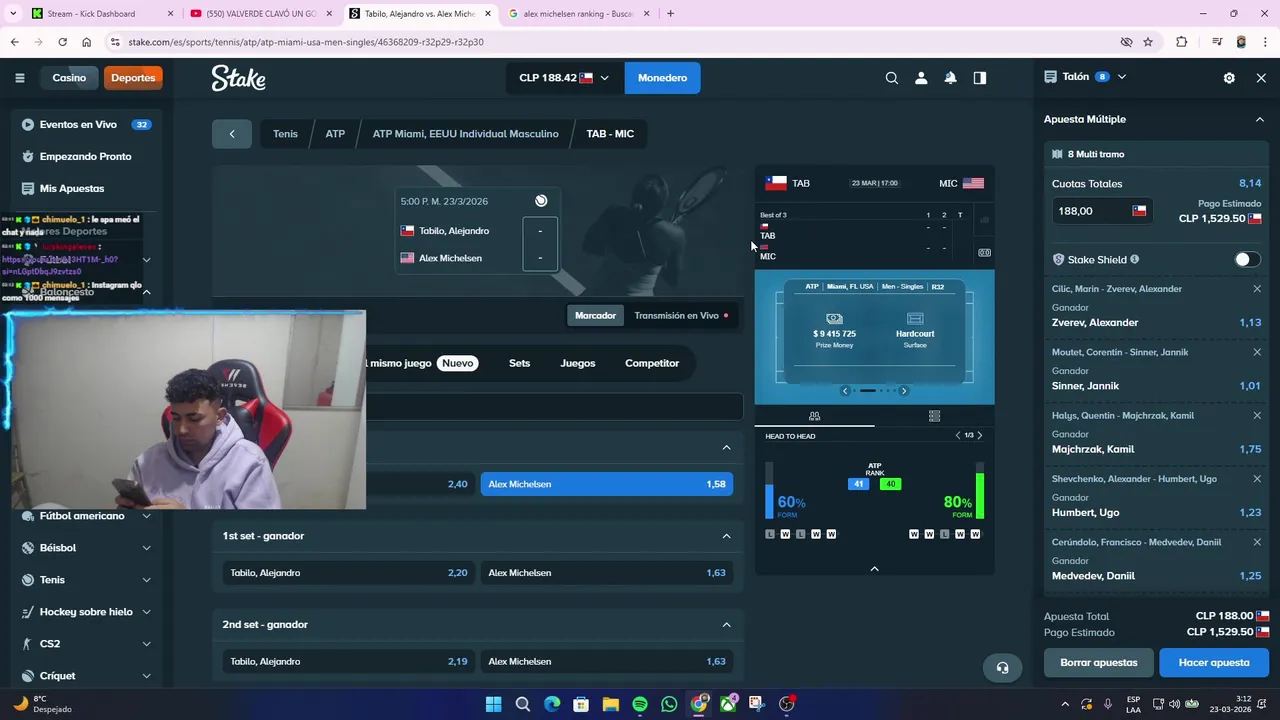Close the bet slip panel
1280x720 pixels.
[1261, 77]
